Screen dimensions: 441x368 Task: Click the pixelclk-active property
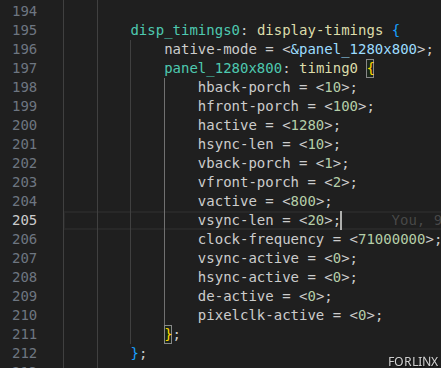(x=261, y=315)
